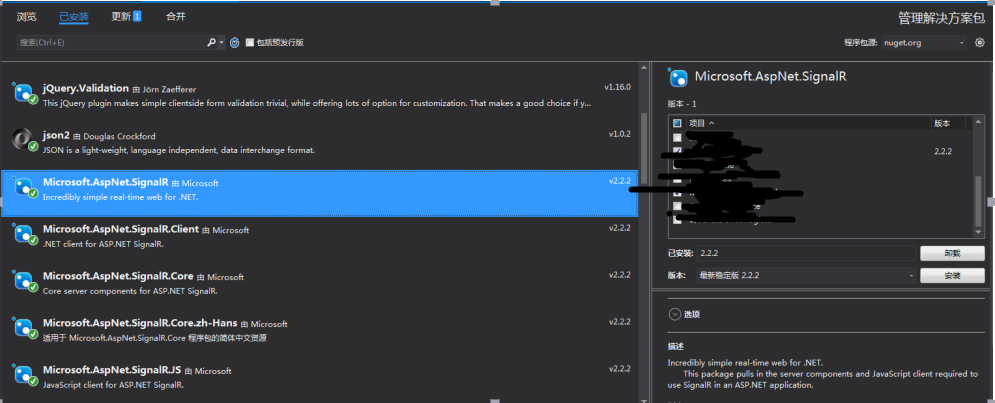
Task: Click the 已安装 2.2.2 field
Action: point(806,253)
